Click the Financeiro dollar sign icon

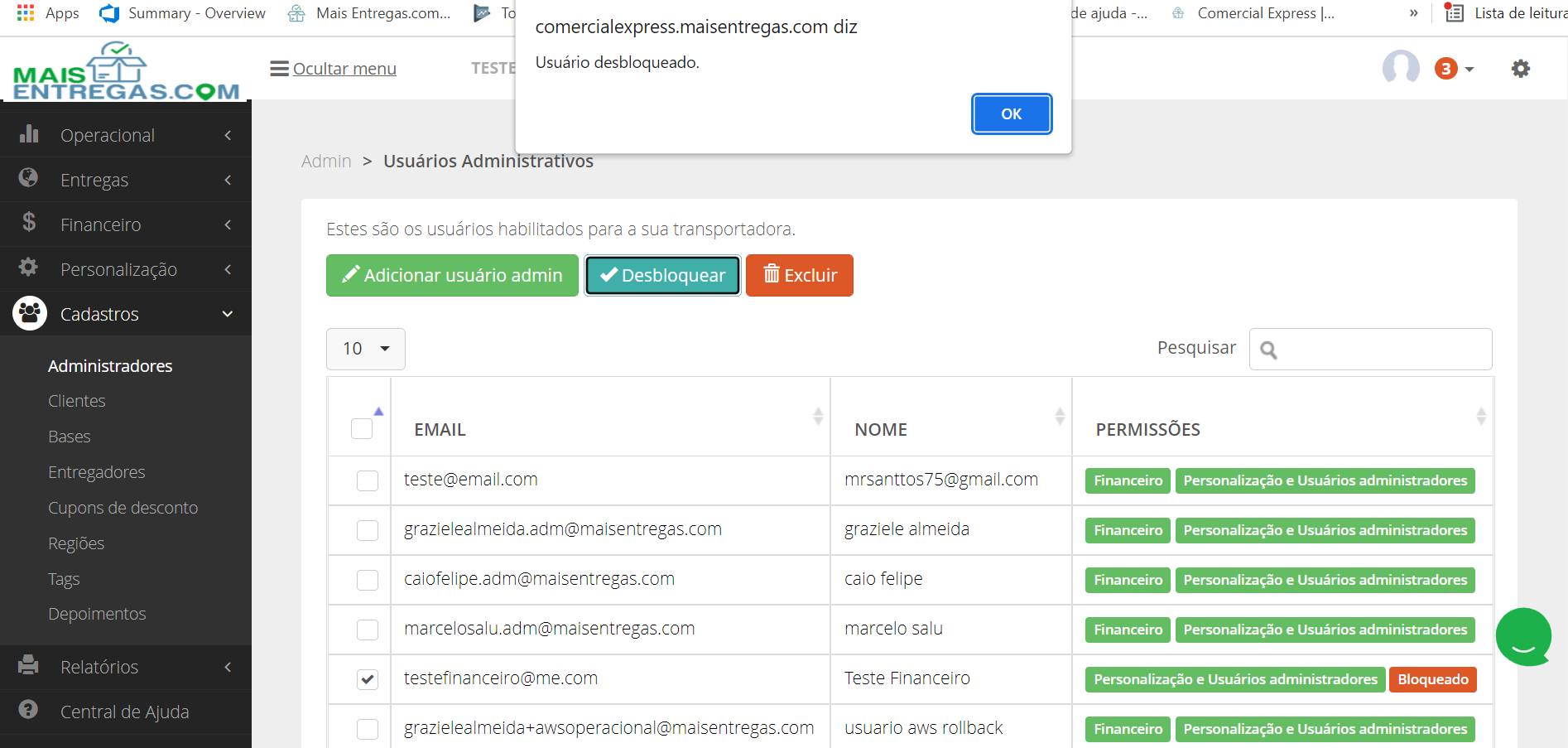[29, 222]
